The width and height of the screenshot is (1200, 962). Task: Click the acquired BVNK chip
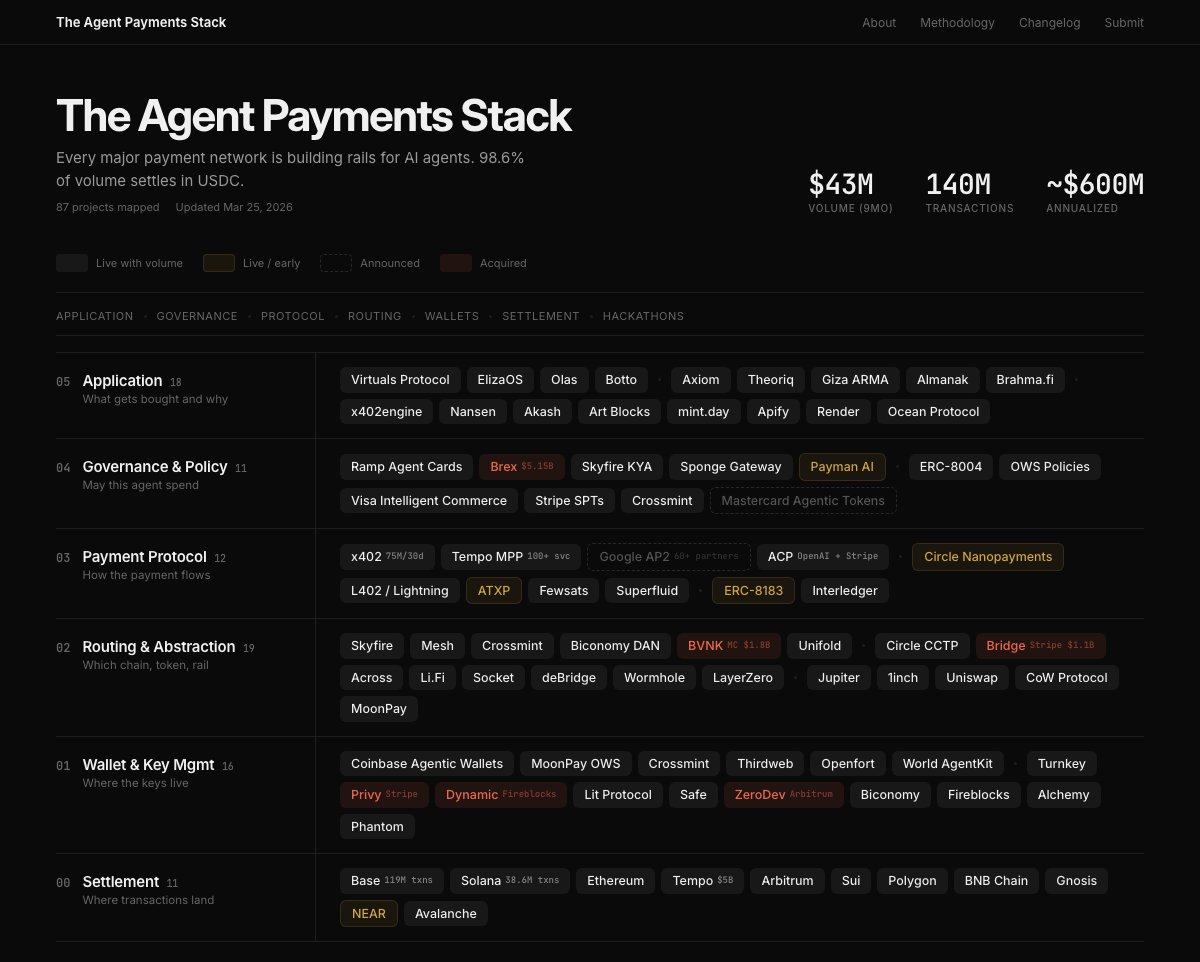(729, 646)
